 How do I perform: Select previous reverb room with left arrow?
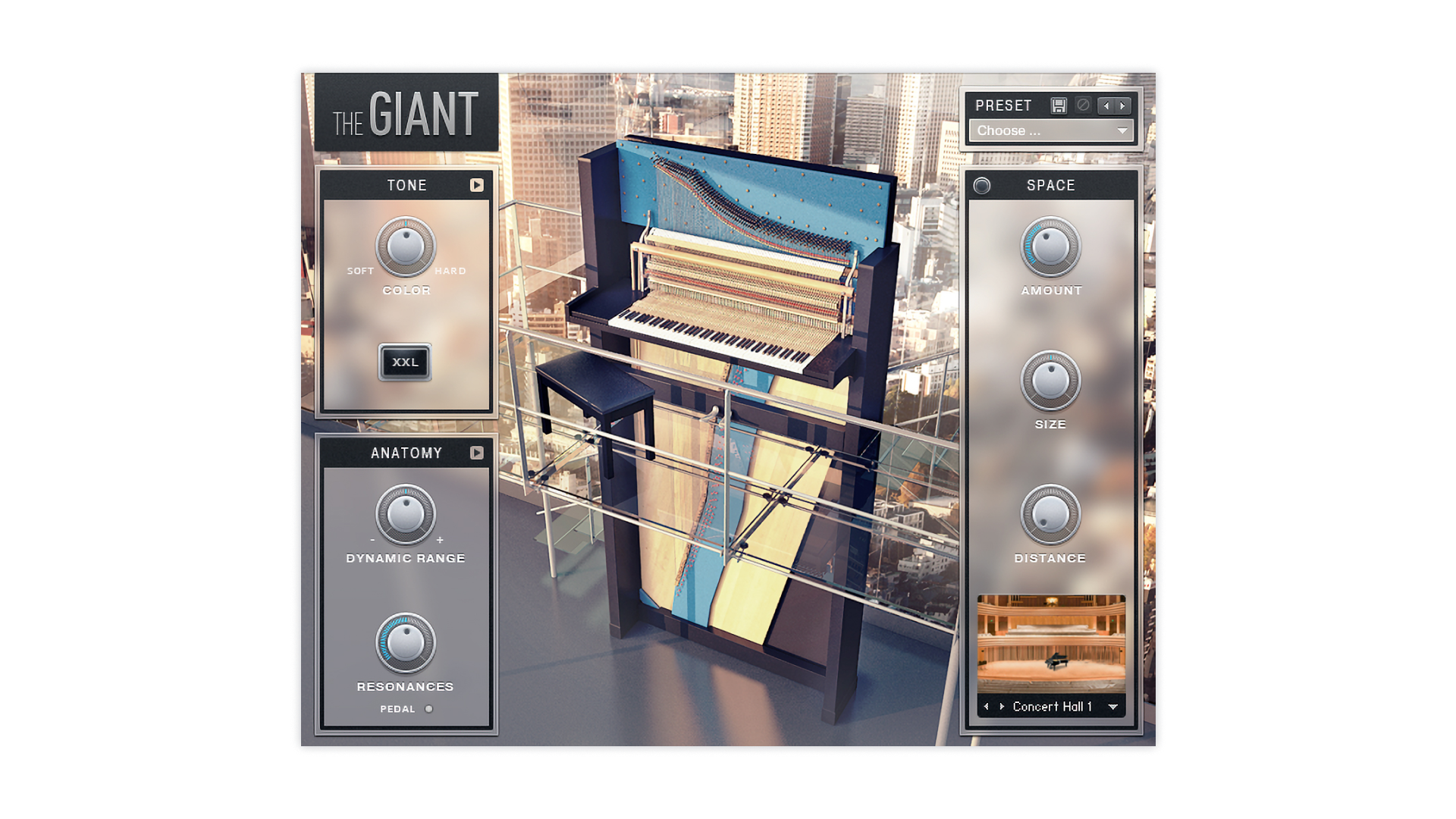[987, 707]
